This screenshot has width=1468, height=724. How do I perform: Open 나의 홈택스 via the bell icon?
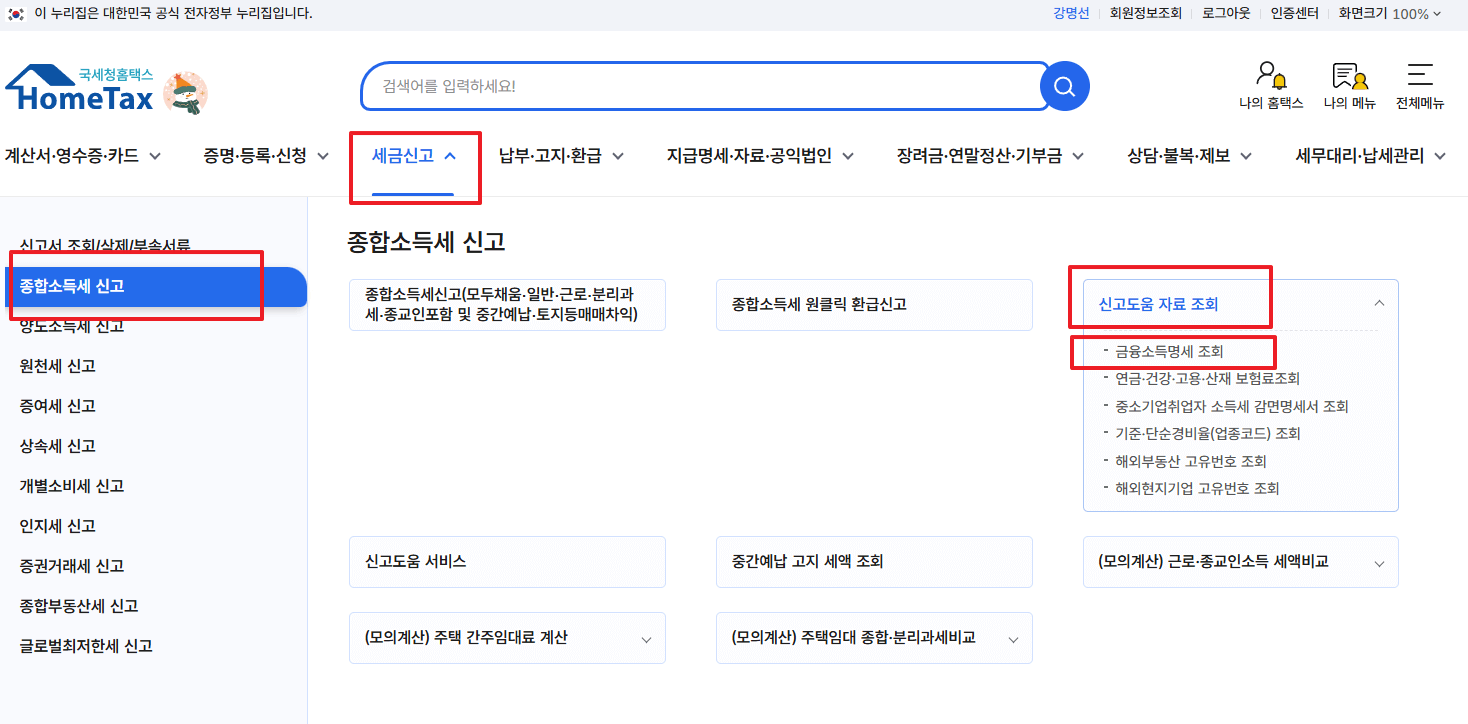tap(1270, 85)
